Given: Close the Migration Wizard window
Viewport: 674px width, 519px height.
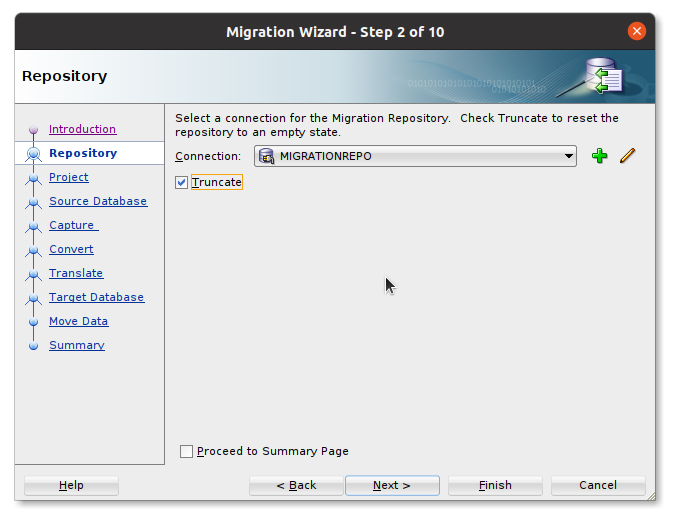Looking at the screenshot, I should pyautogui.click(x=637, y=31).
